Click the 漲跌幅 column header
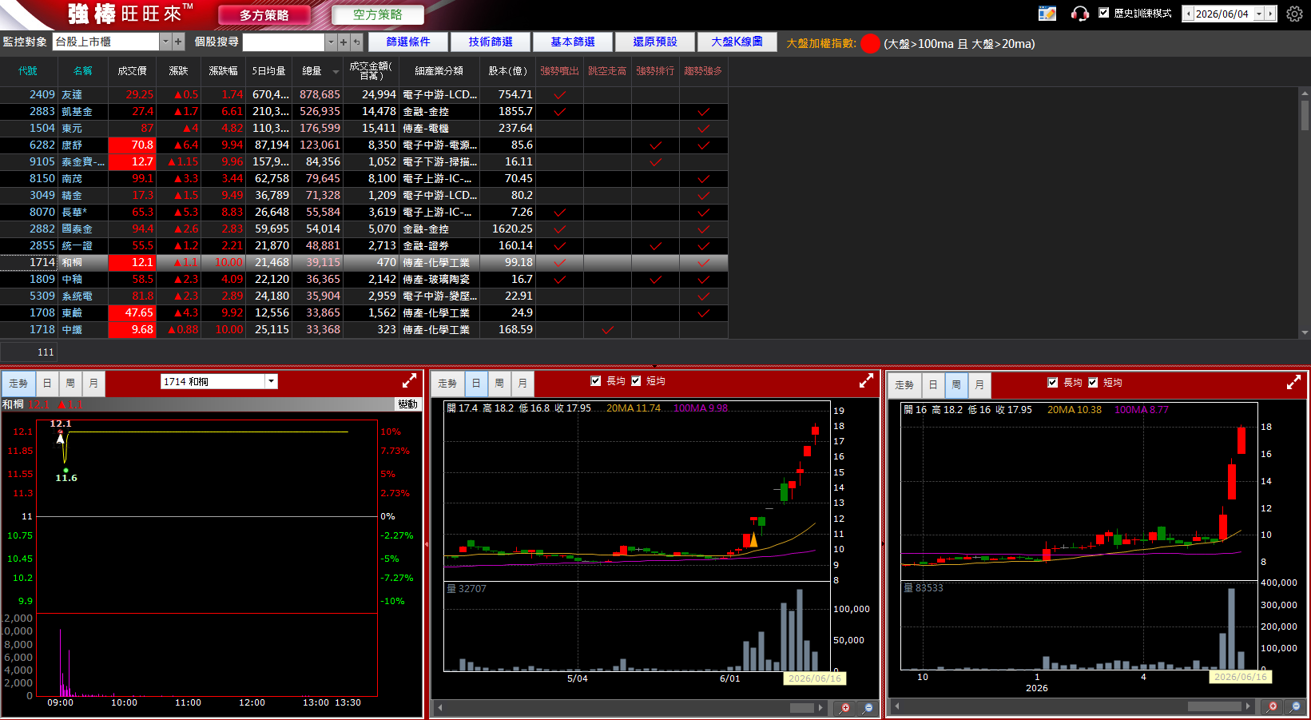 pos(223,71)
